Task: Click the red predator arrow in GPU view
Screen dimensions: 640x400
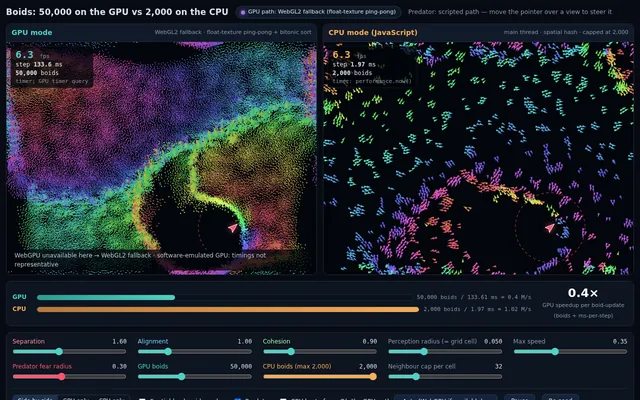Action: click(x=233, y=228)
